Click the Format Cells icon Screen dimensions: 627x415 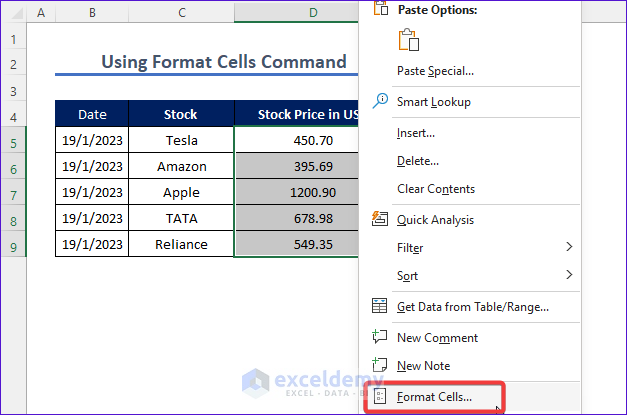pyautogui.click(x=380, y=397)
